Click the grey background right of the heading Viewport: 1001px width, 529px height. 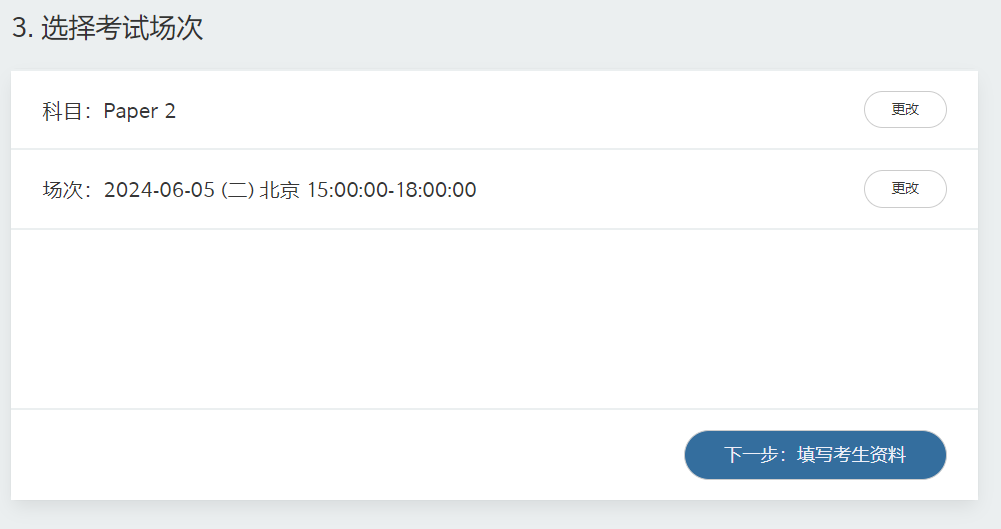pyautogui.click(x=600, y=29)
